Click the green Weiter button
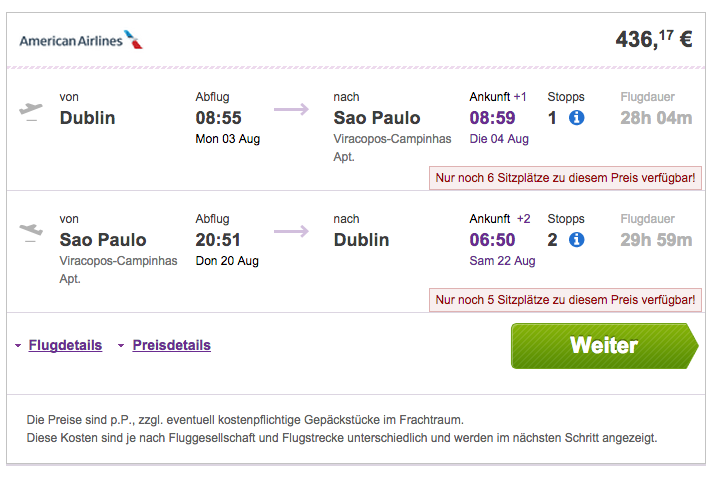The width and height of the screenshot is (728, 477). coord(604,346)
